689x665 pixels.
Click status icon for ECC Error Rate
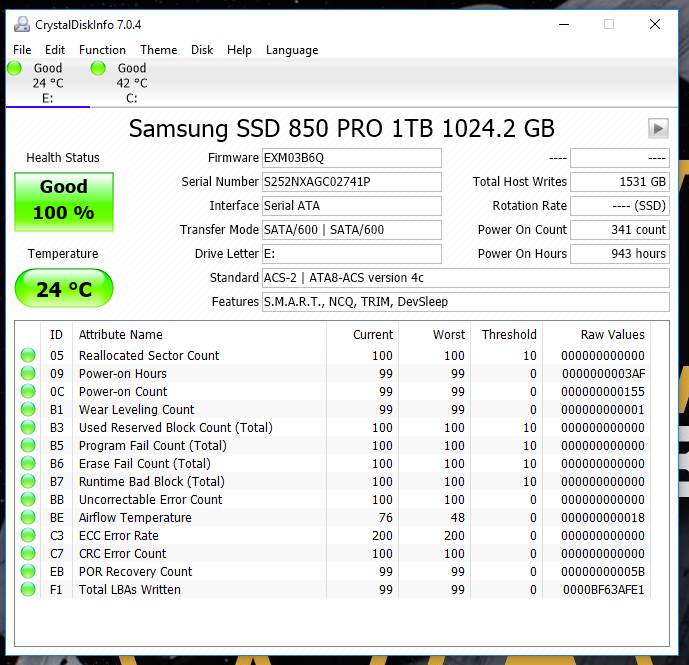(28, 535)
